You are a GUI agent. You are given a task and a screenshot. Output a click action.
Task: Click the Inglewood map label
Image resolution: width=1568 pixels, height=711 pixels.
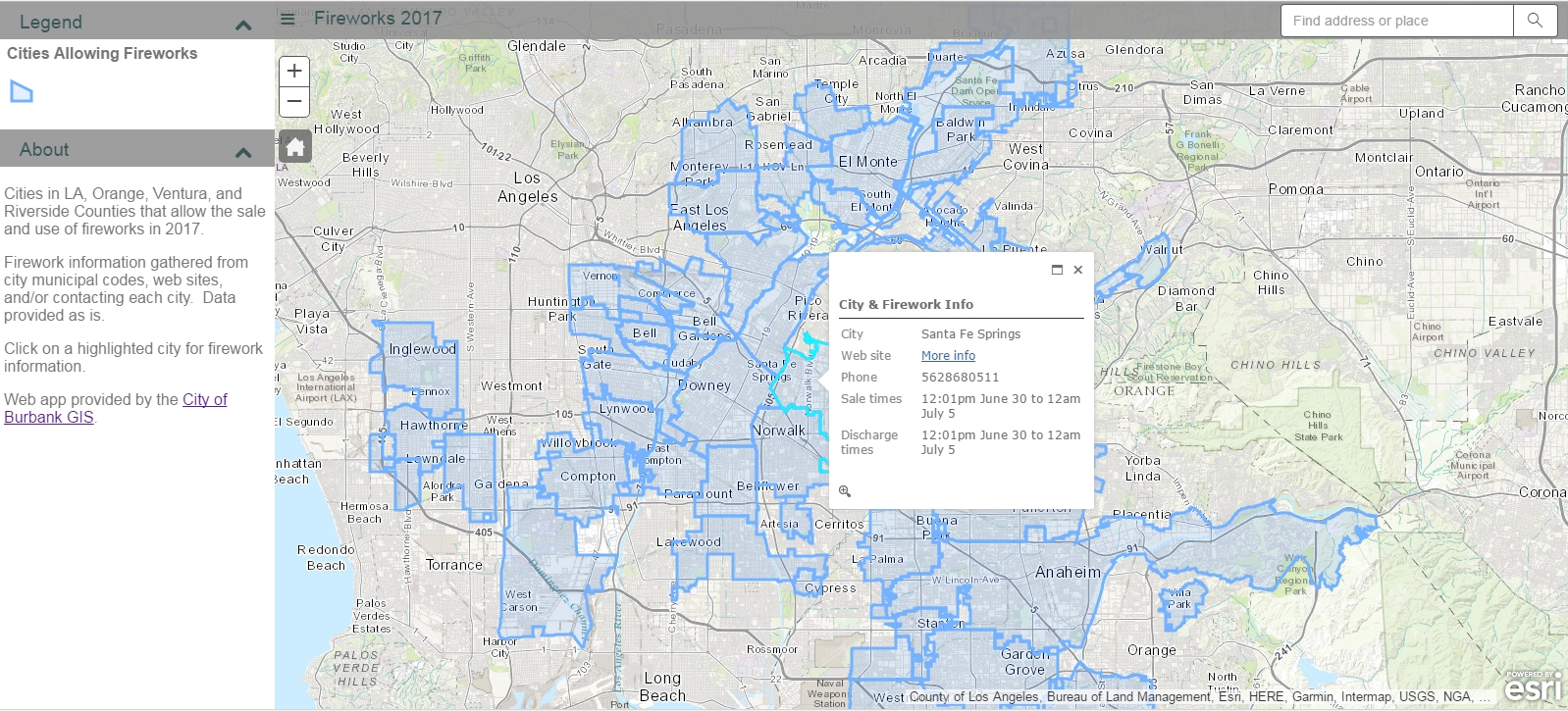[423, 349]
